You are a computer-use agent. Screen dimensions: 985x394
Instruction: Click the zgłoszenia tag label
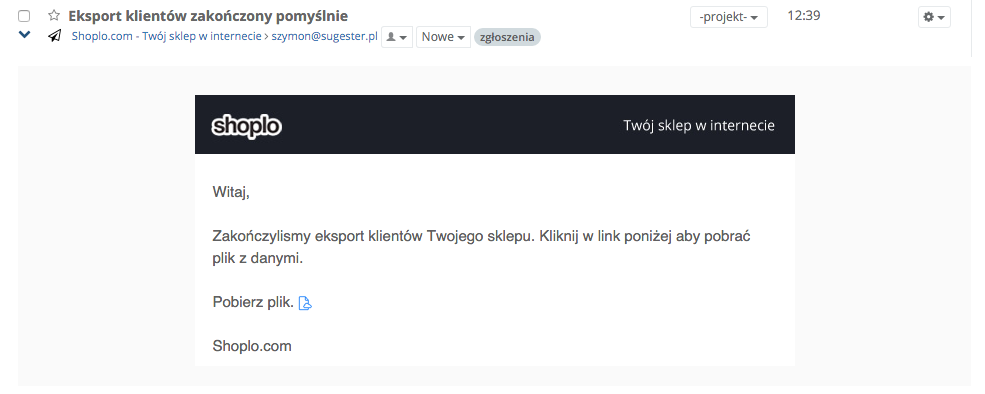[507, 37]
